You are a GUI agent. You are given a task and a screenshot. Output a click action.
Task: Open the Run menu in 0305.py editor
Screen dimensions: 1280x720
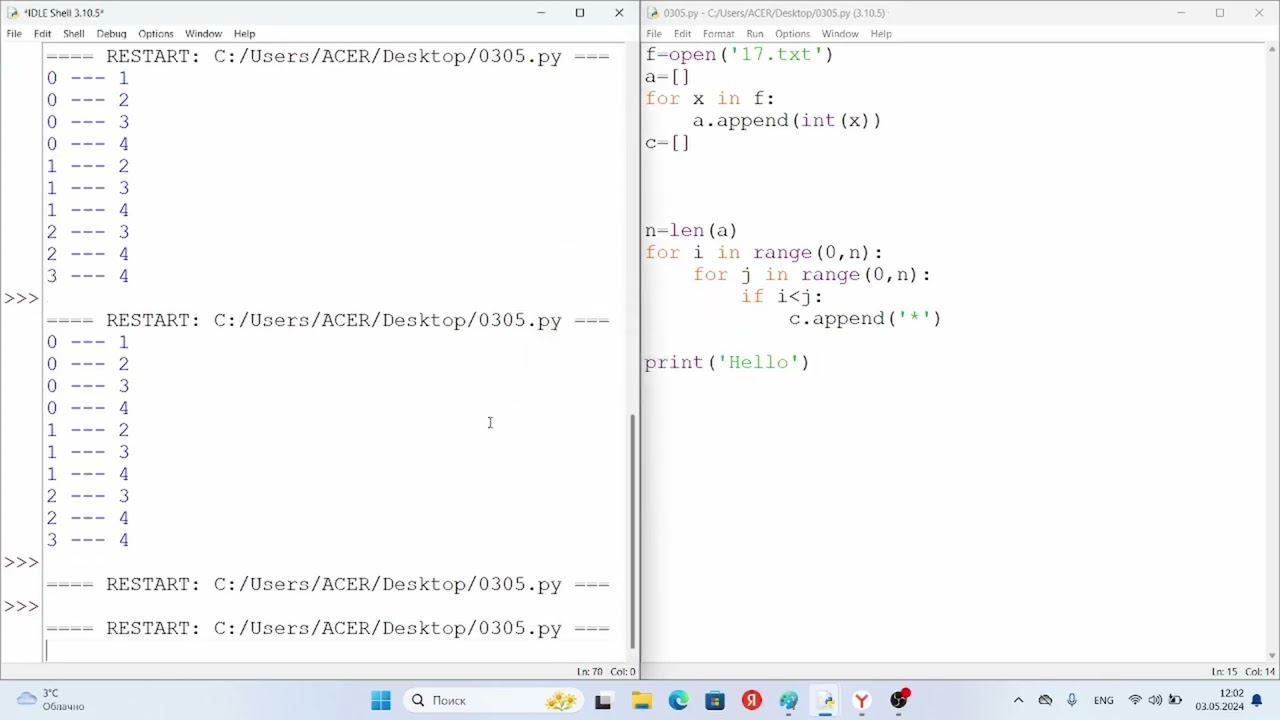(x=755, y=34)
